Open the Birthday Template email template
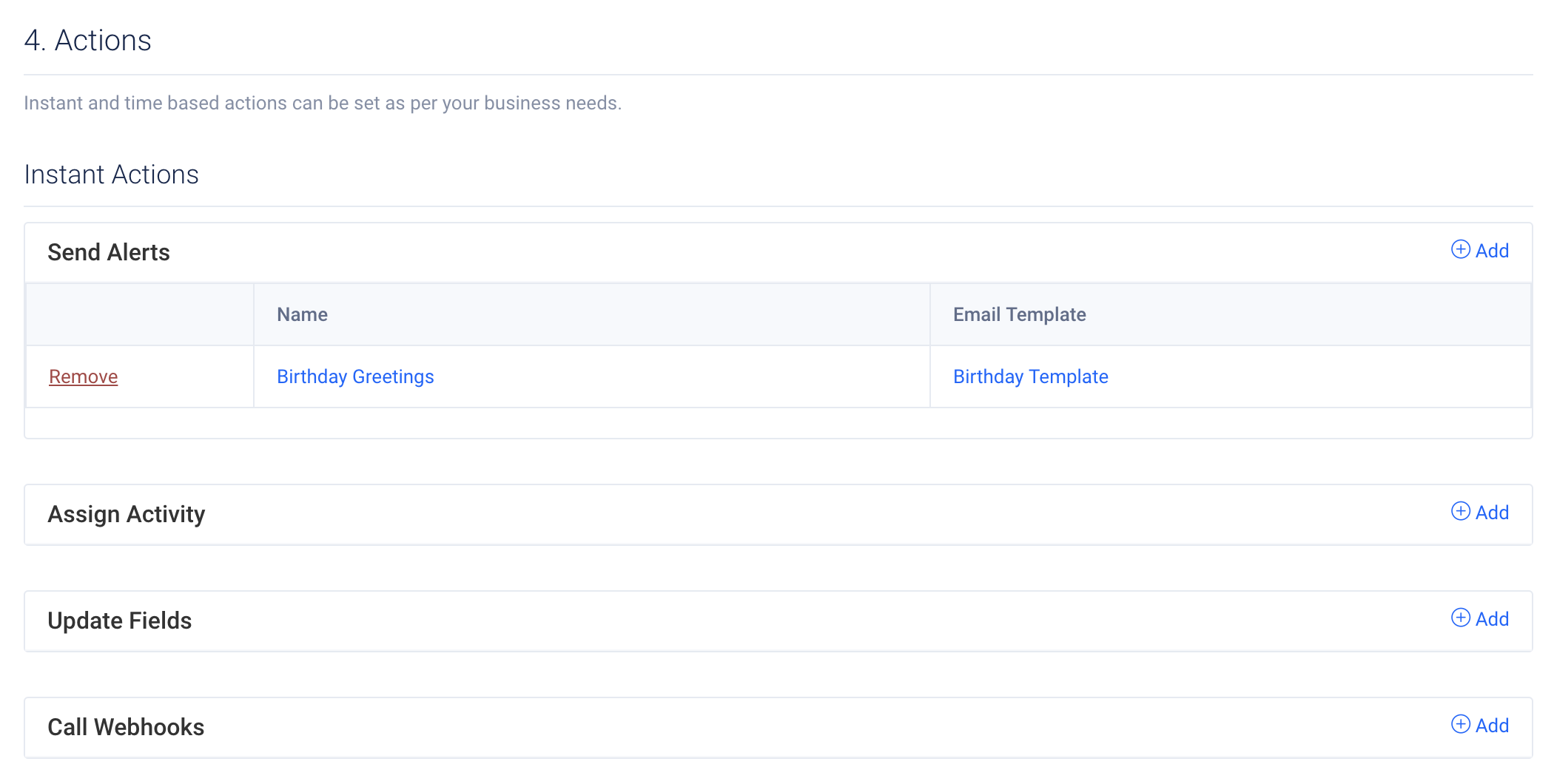Viewport: 1554px width, 784px height. tap(1030, 376)
